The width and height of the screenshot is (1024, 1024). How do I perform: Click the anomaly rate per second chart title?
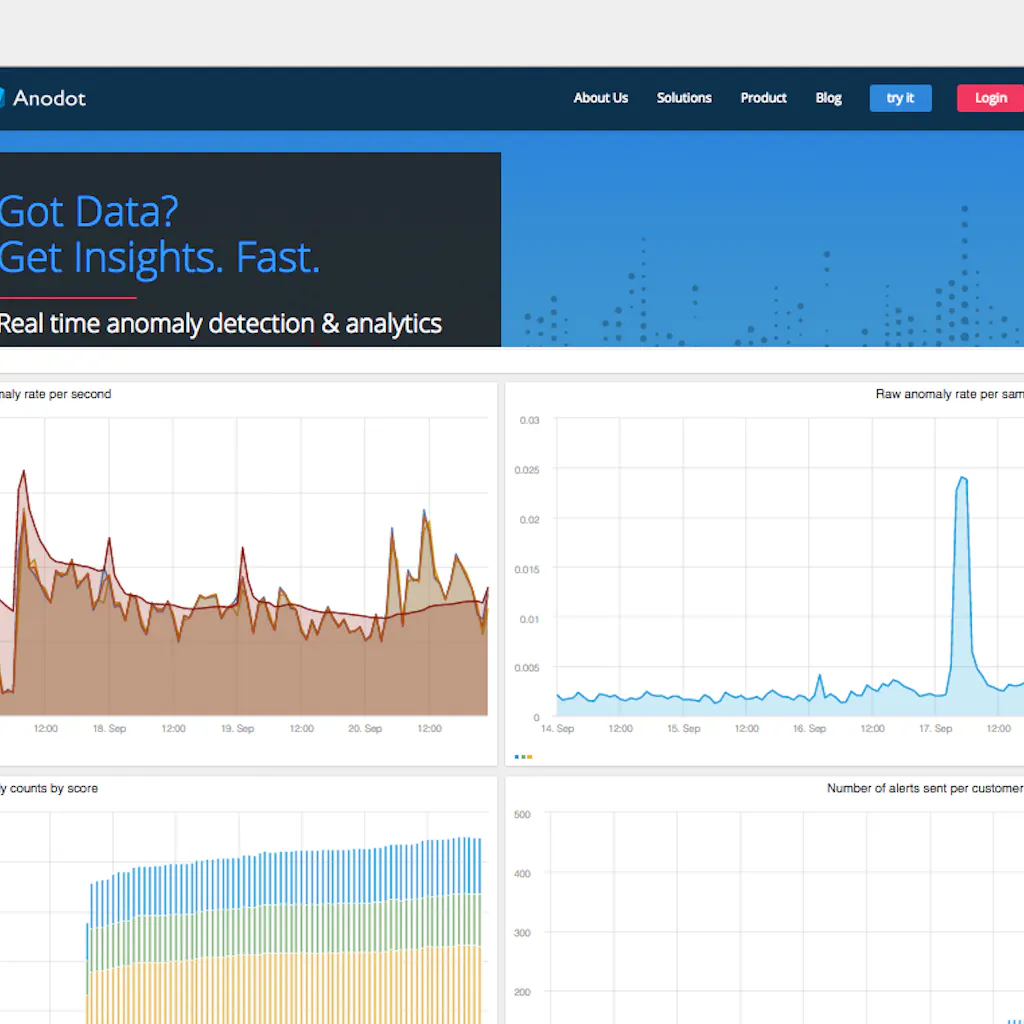click(55, 394)
